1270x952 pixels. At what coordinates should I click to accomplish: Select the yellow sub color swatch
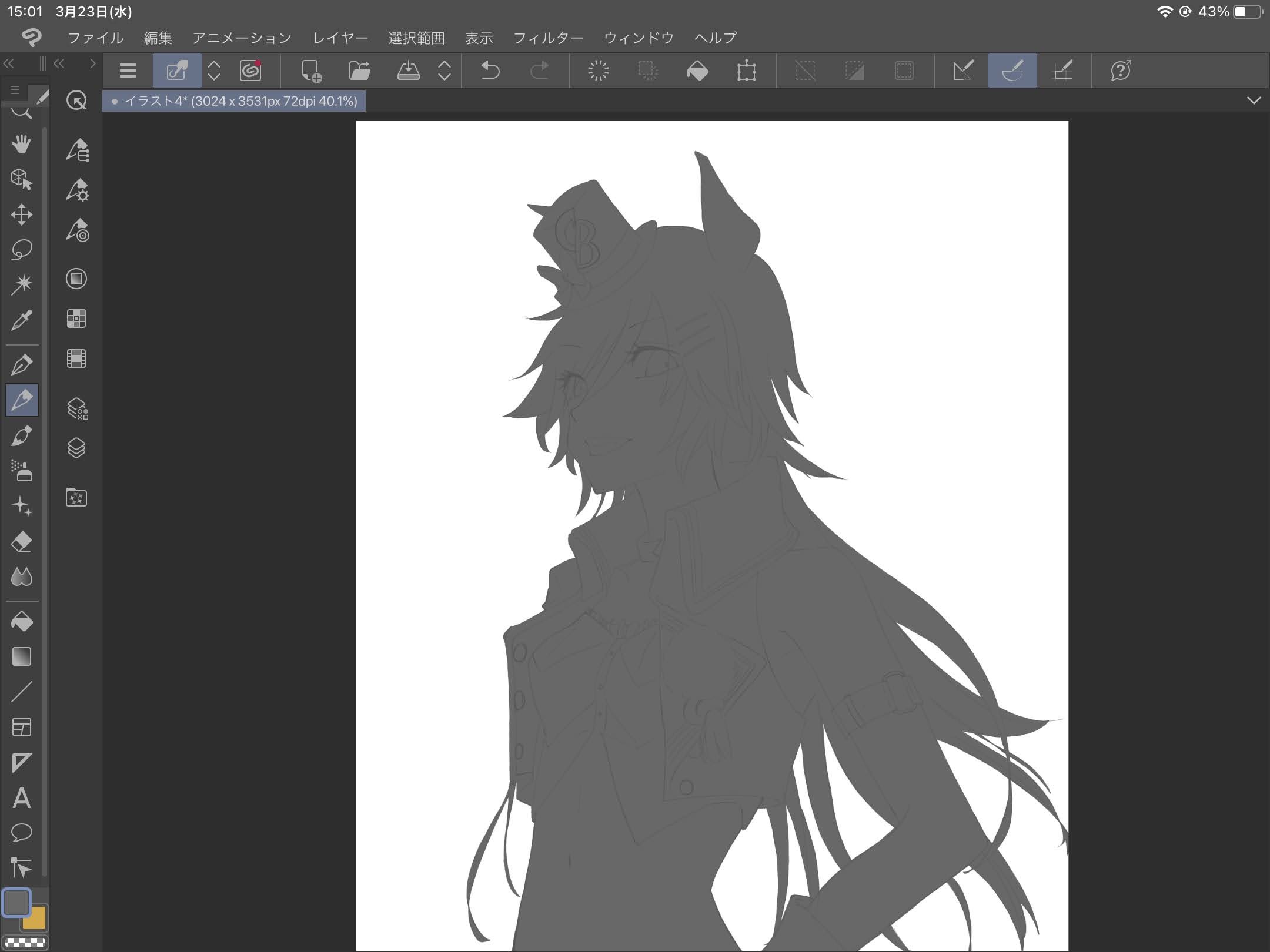pos(36,921)
